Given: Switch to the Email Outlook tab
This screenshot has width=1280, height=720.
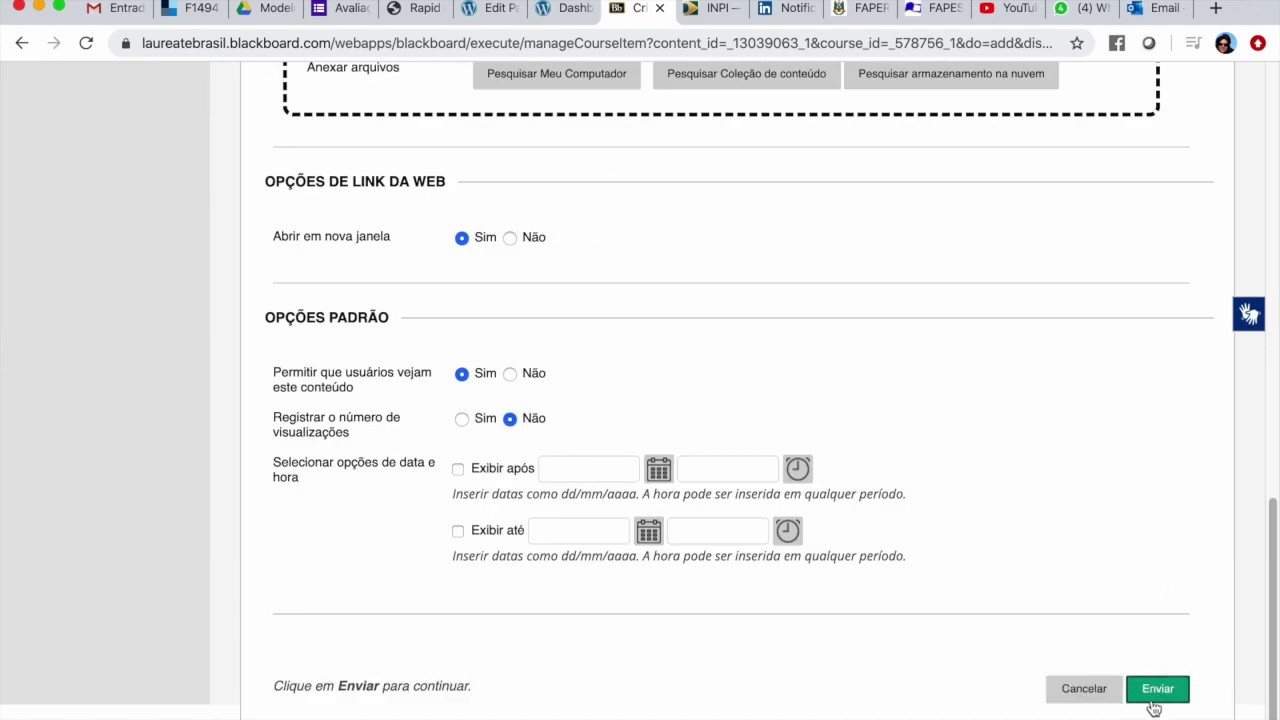Looking at the screenshot, I should [x=1156, y=8].
